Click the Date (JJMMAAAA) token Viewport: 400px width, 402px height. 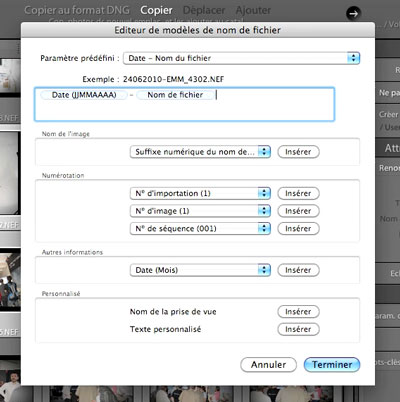tap(84, 95)
